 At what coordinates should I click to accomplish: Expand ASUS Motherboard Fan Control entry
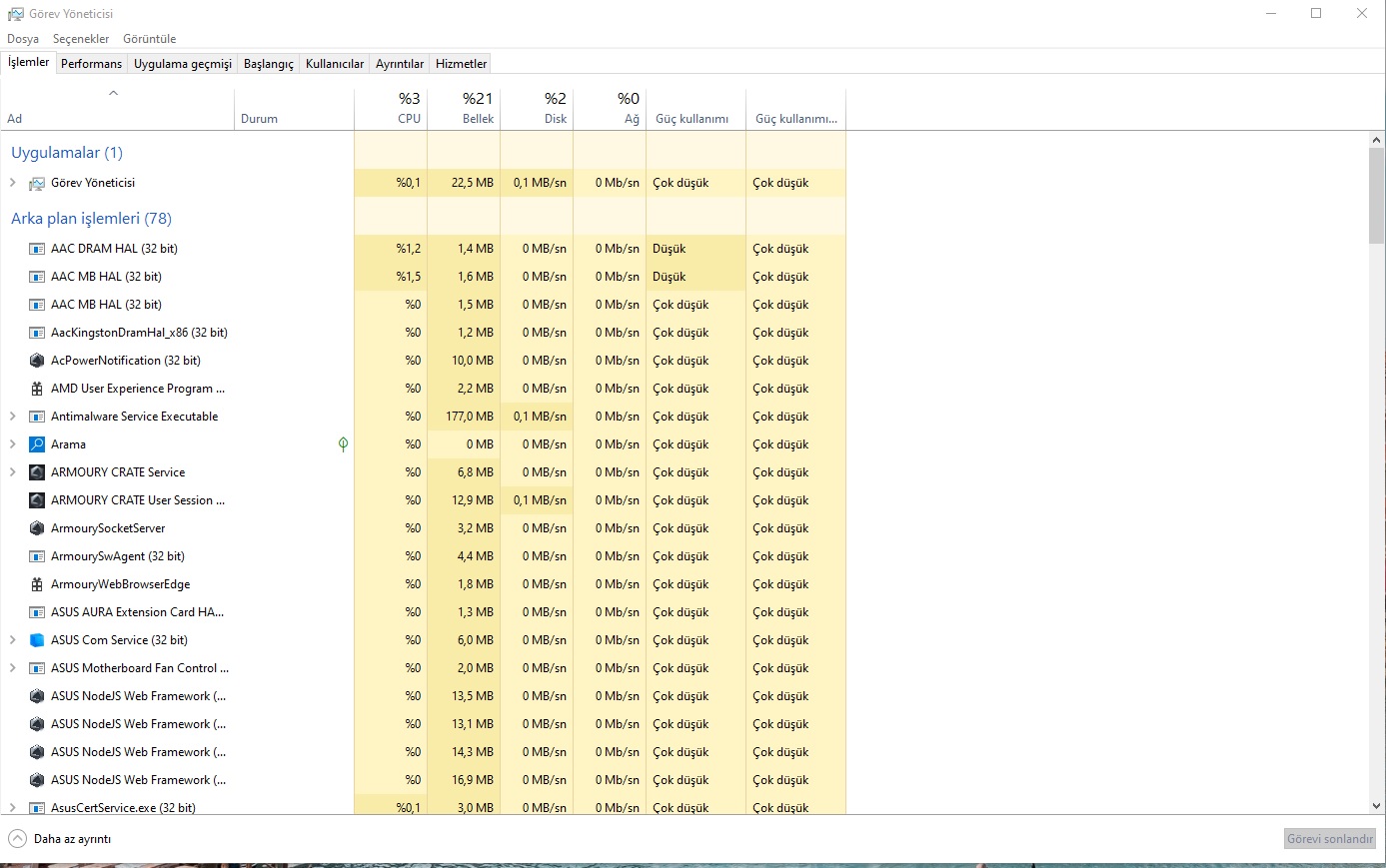13,668
